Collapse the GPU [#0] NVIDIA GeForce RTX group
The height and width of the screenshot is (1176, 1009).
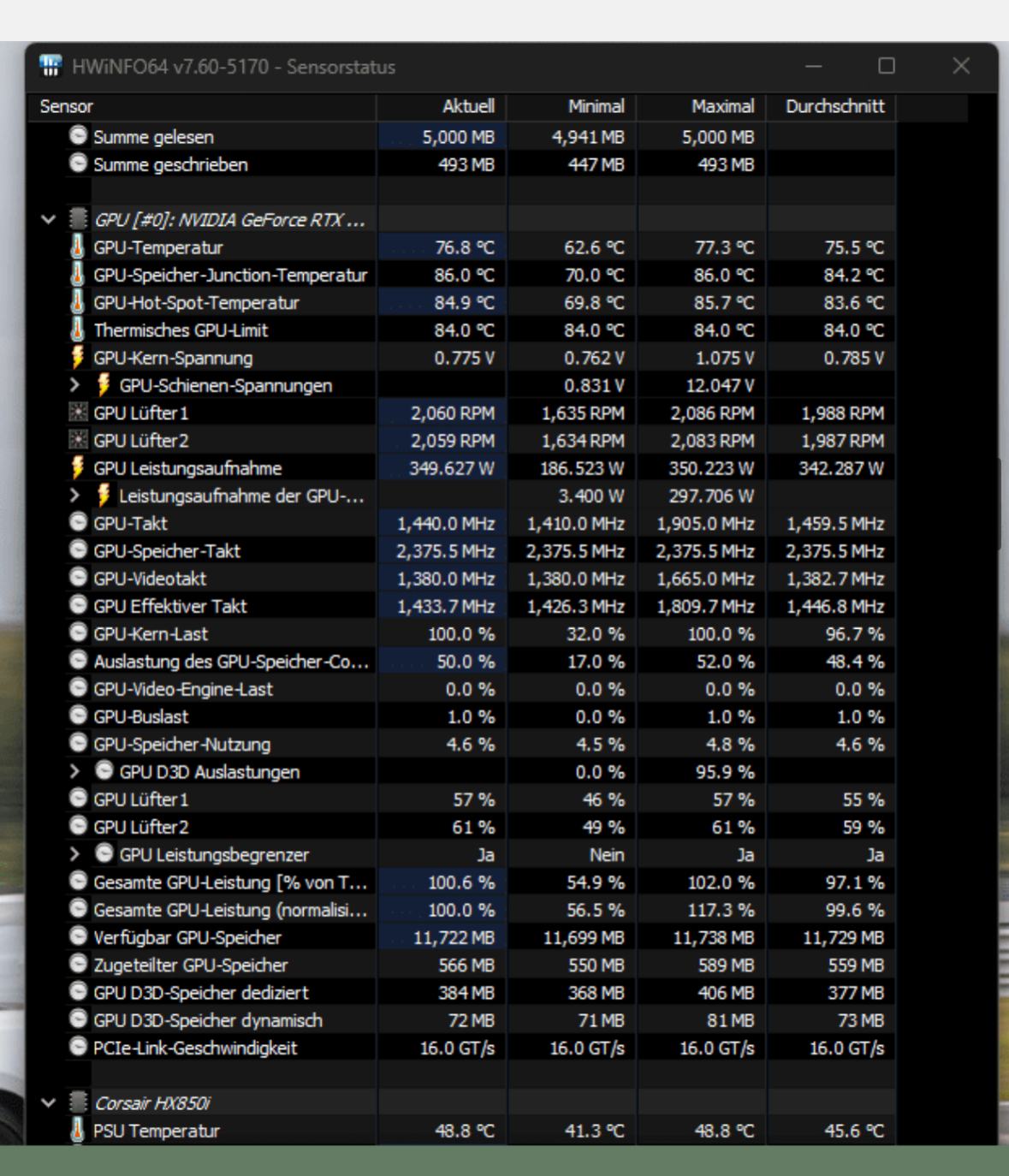coord(49,219)
